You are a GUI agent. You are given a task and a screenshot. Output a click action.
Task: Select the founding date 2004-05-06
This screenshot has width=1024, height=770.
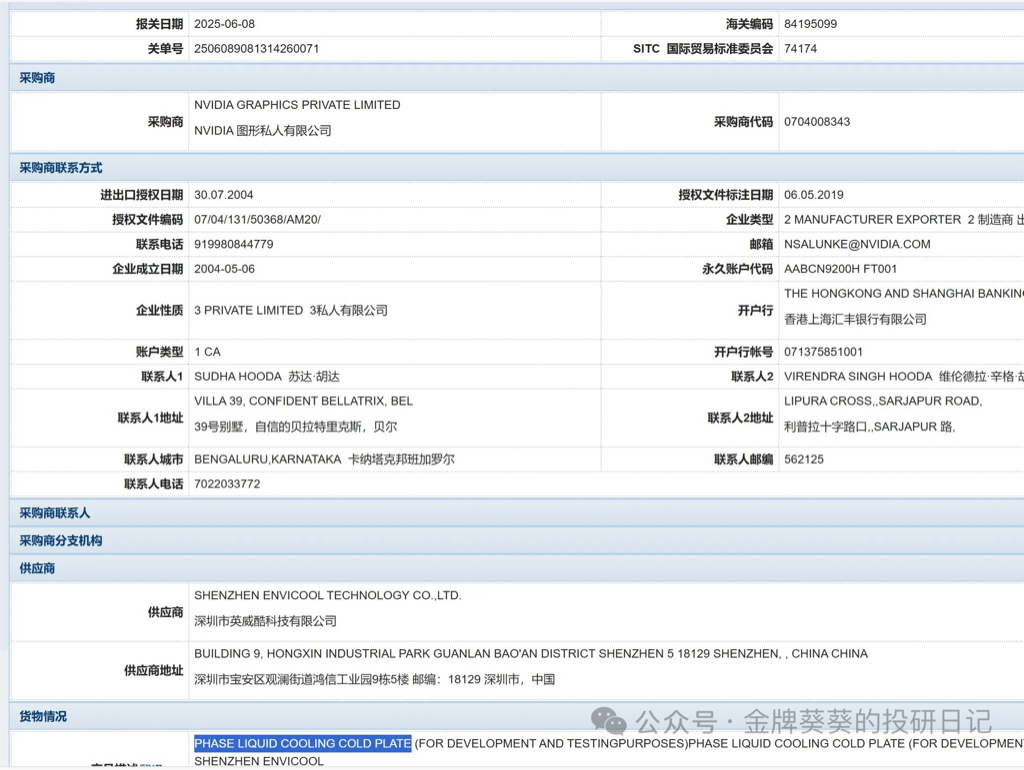click(224, 269)
